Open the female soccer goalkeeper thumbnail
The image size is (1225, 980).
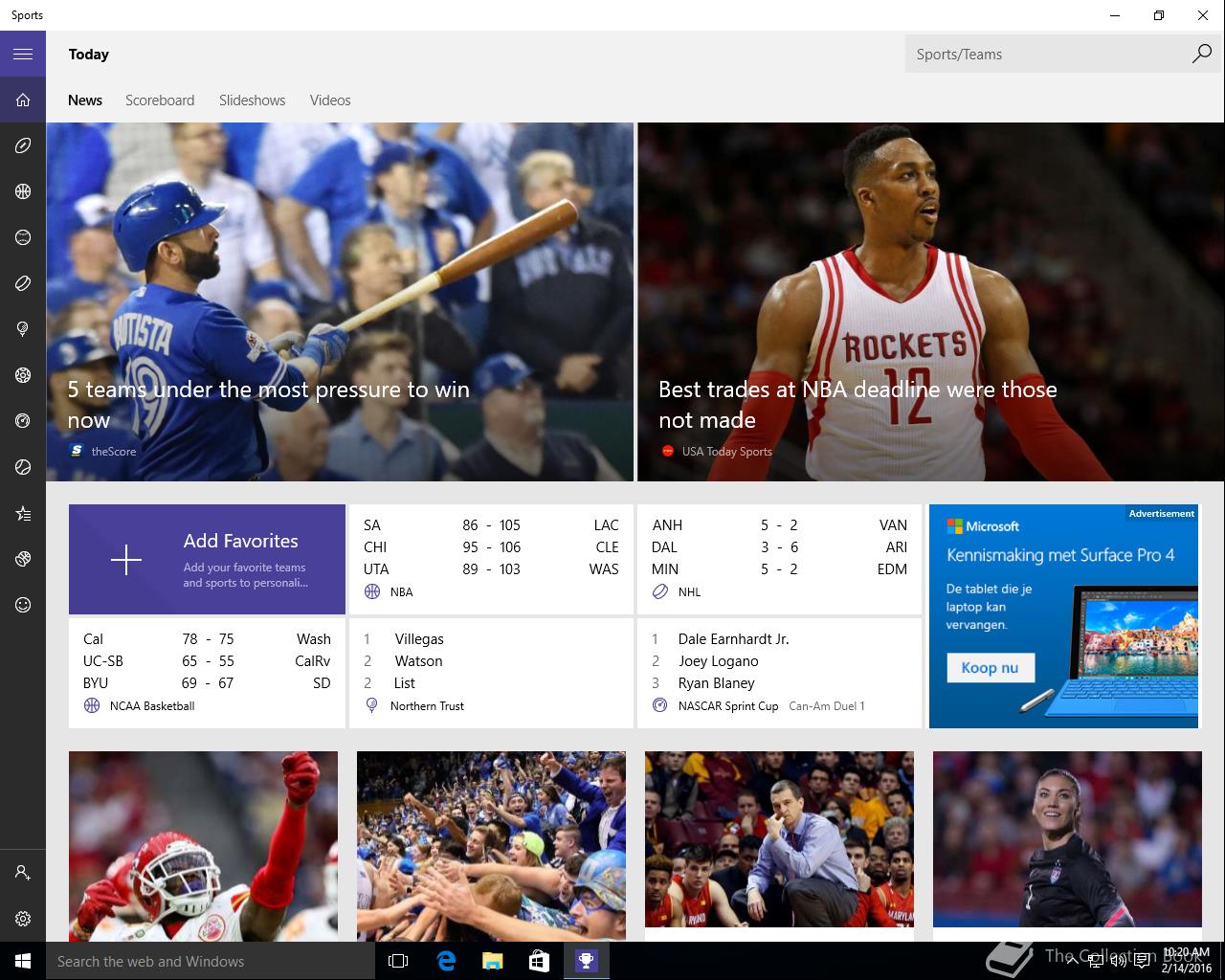coord(1067,839)
